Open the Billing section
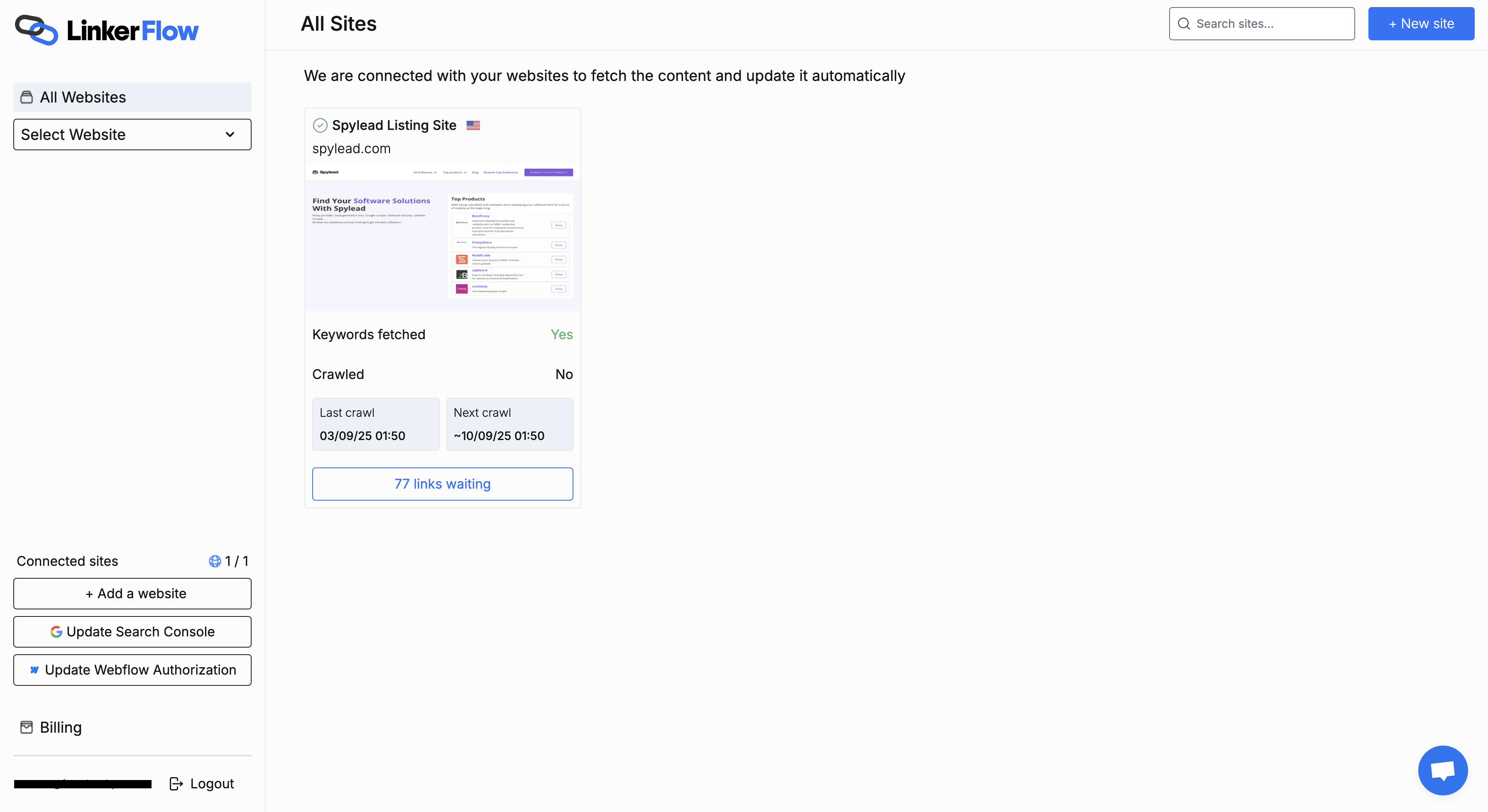The width and height of the screenshot is (1488, 812). coord(60,727)
